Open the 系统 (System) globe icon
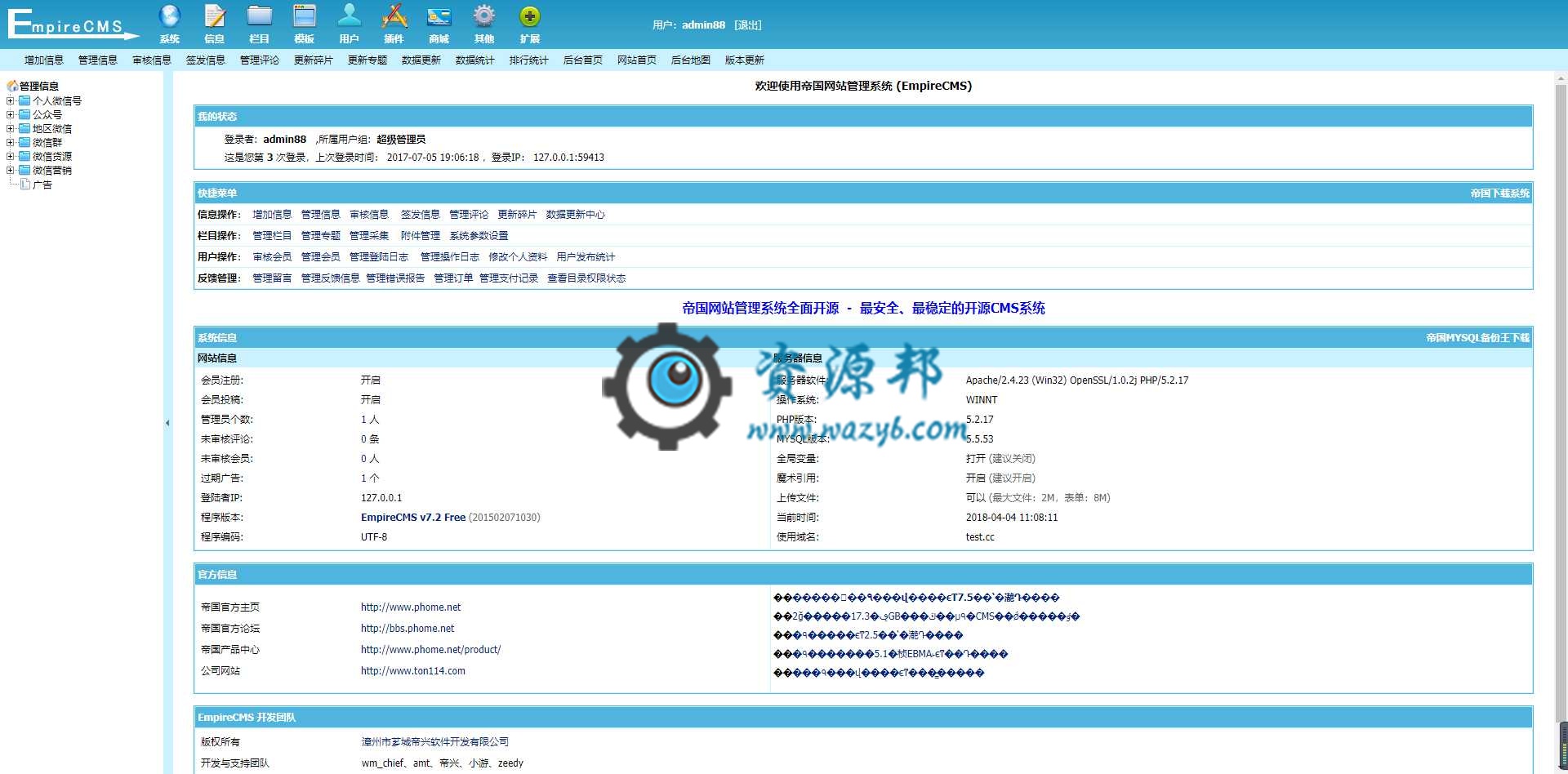 point(170,16)
